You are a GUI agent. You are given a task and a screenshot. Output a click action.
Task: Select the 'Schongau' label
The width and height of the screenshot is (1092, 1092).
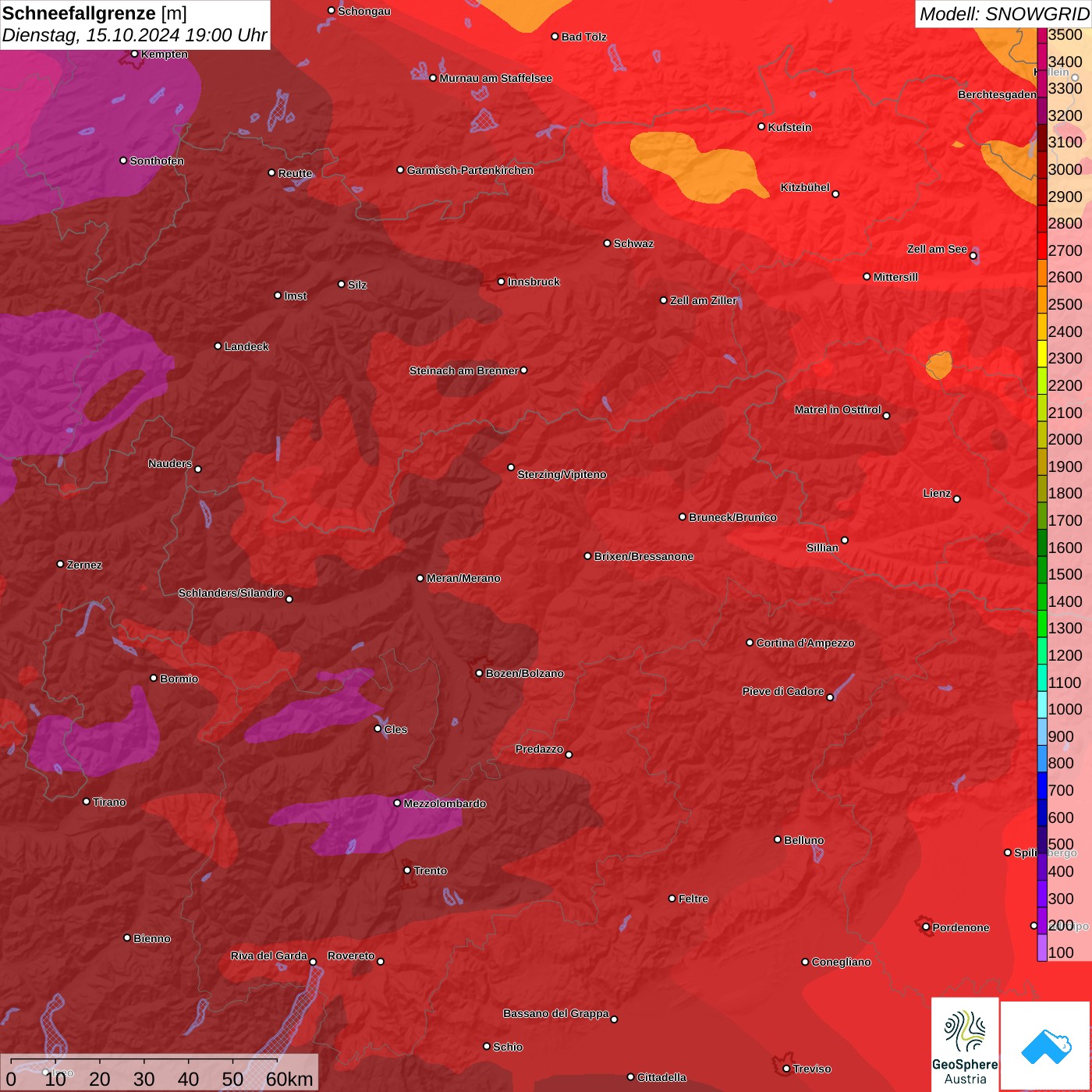point(364,11)
